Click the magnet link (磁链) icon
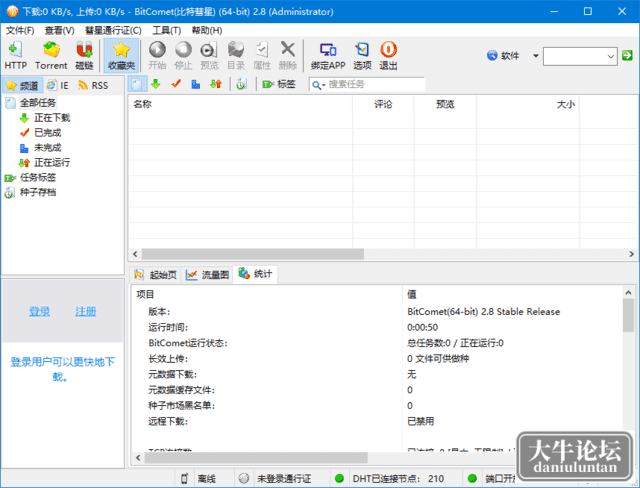The width and height of the screenshot is (640, 488). pyautogui.click(x=84, y=55)
